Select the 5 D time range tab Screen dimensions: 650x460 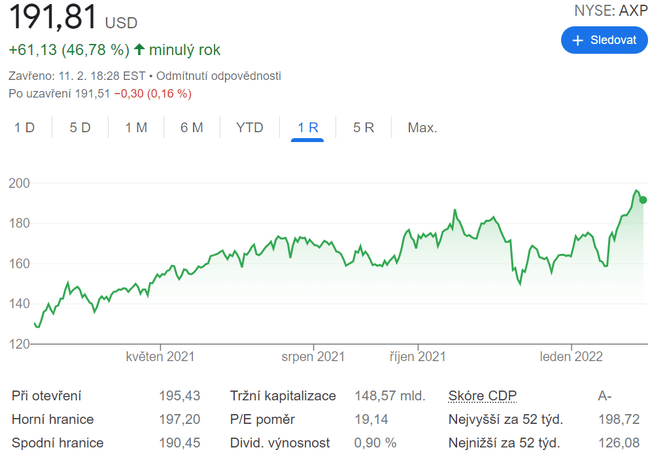(x=80, y=127)
